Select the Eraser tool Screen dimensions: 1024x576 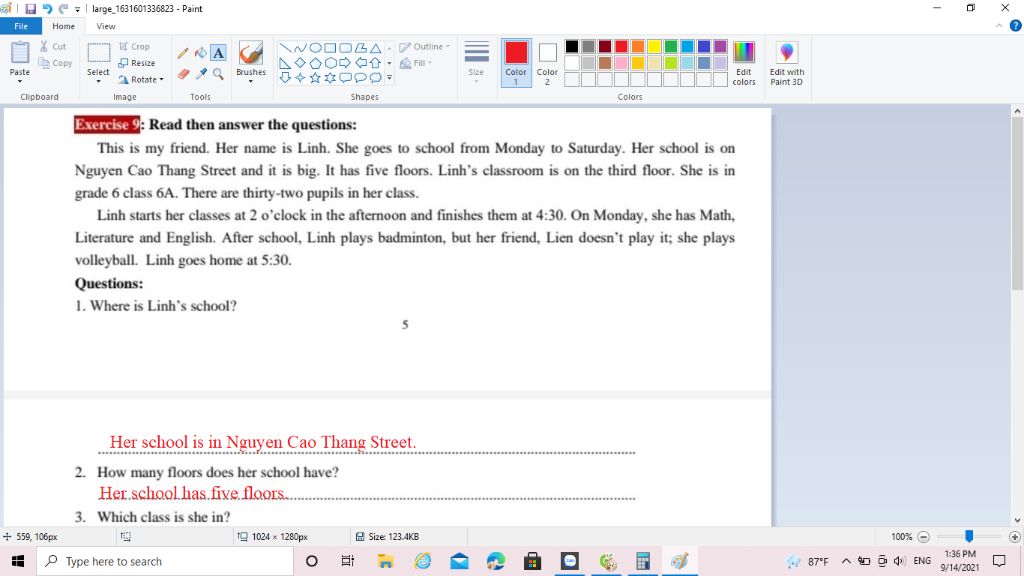(183, 74)
